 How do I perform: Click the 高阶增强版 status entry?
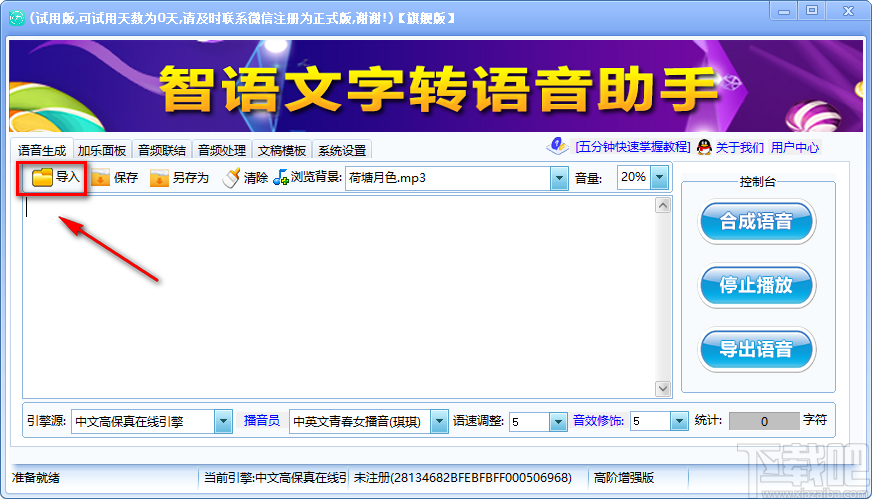(x=624, y=478)
